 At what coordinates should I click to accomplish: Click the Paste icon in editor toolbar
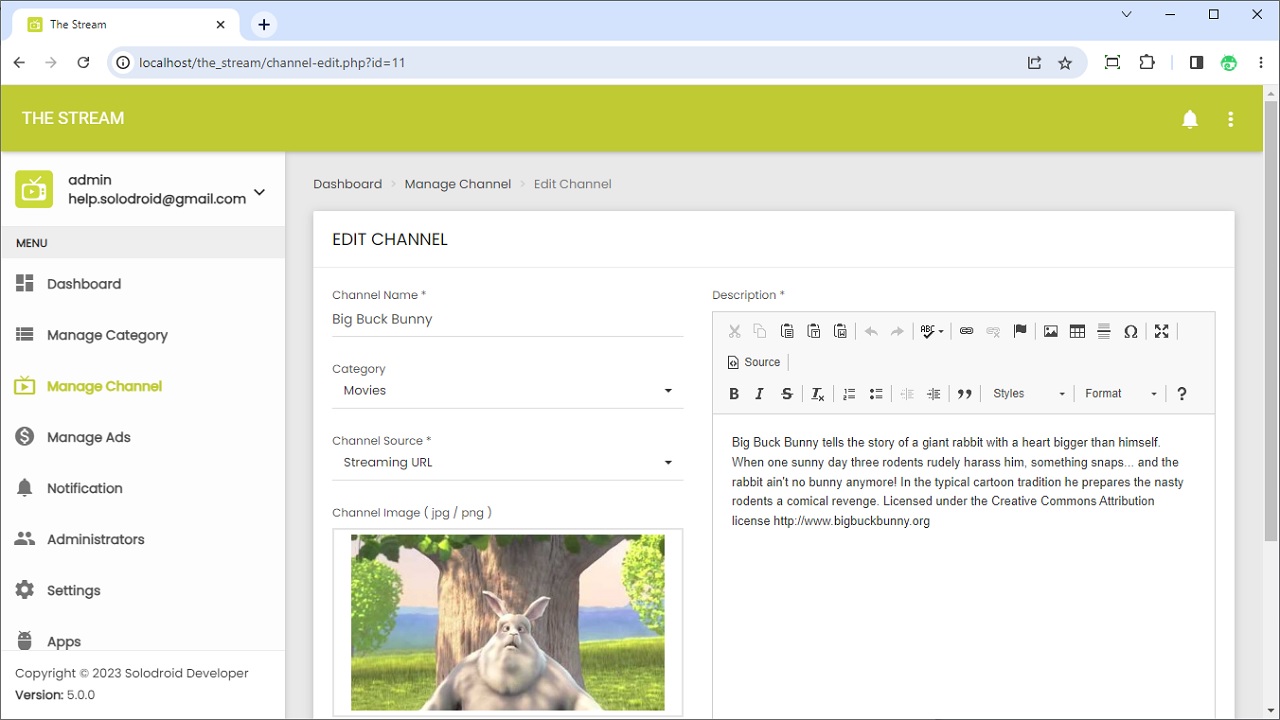tap(787, 332)
